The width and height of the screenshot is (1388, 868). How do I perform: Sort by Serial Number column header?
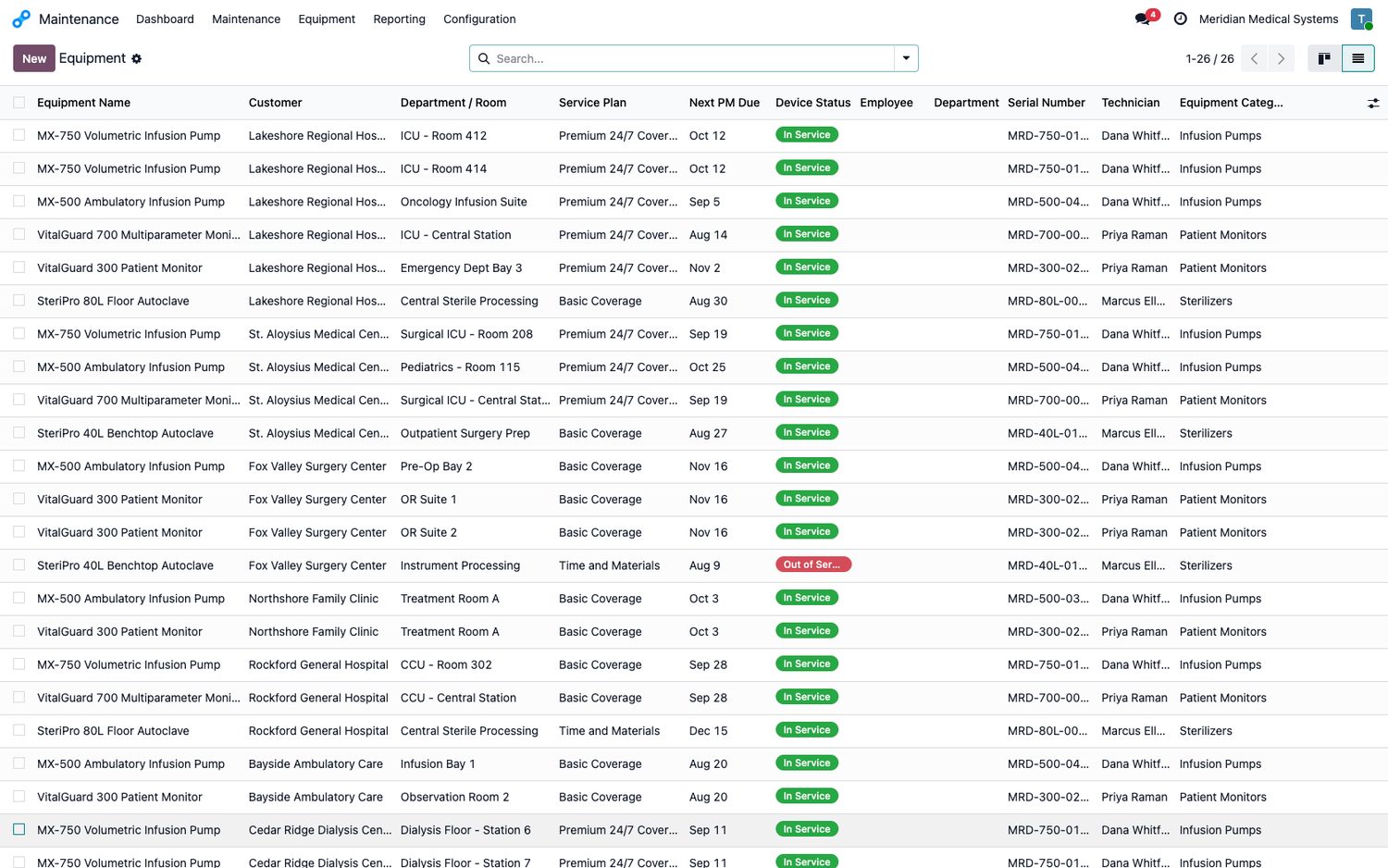pos(1046,103)
